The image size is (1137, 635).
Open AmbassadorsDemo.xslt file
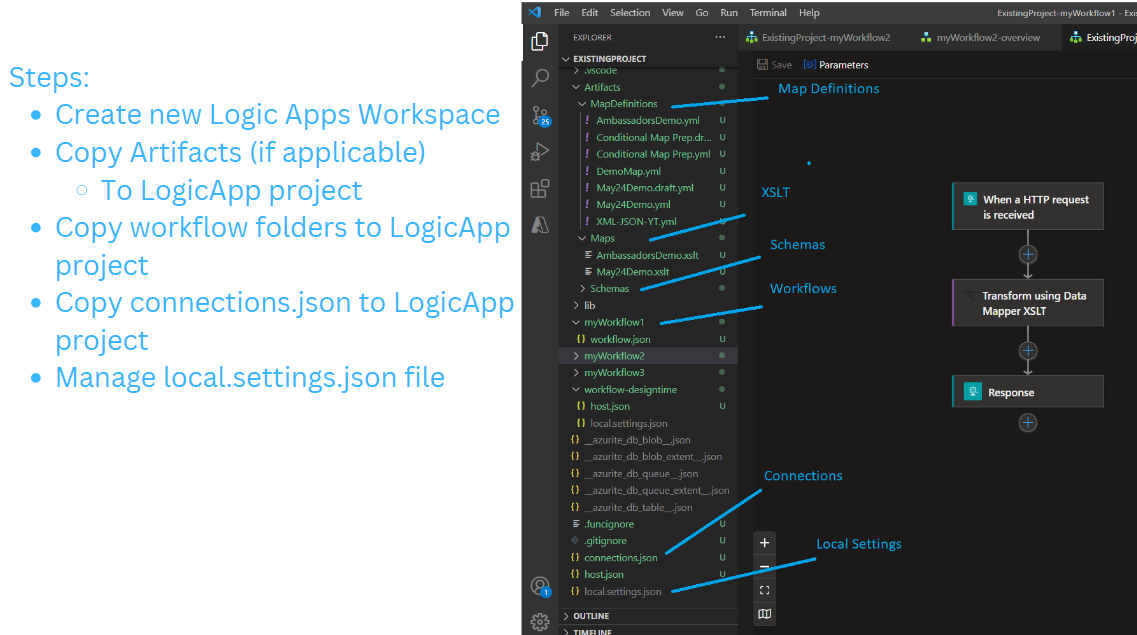coord(648,255)
